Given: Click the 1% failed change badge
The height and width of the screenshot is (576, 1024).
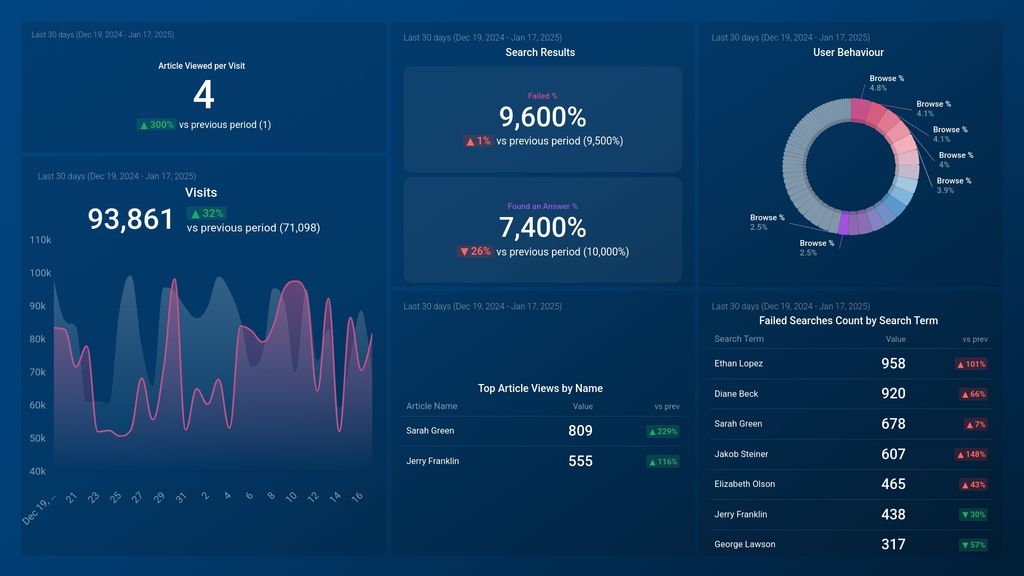Looking at the screenshot, I should pyautogui.click(x=477, y=141).
